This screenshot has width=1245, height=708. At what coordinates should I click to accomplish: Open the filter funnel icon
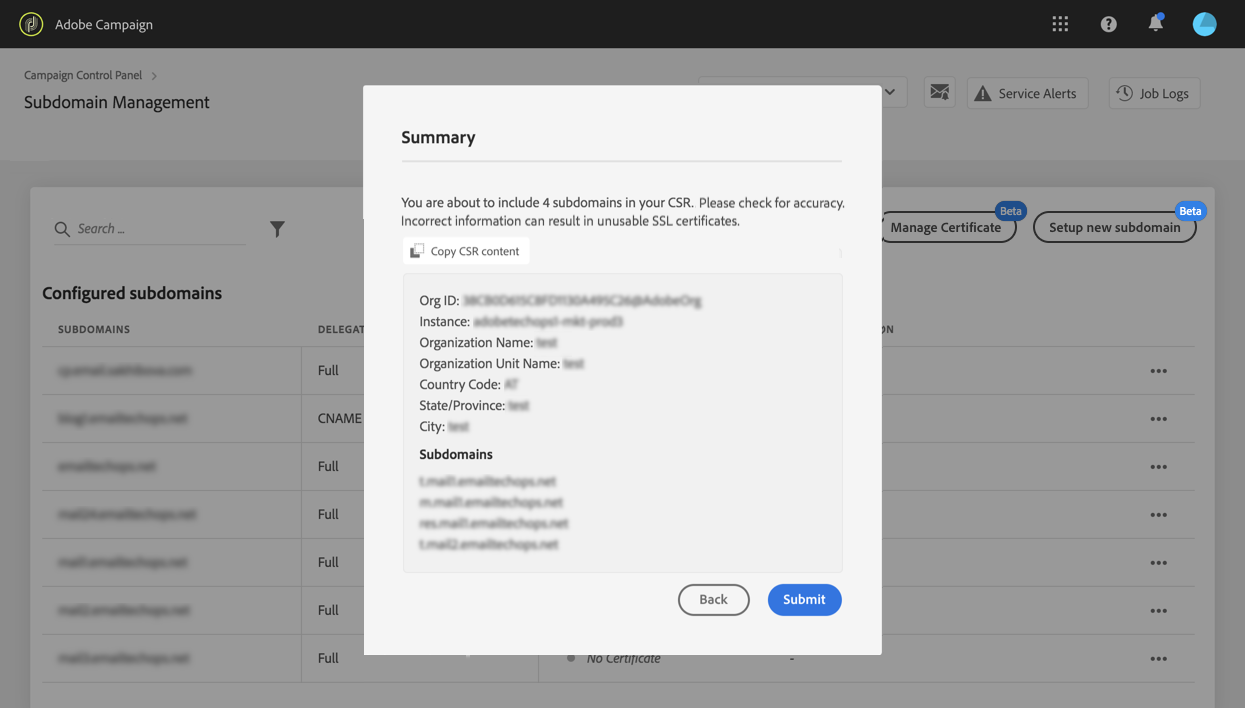(277, 229)
